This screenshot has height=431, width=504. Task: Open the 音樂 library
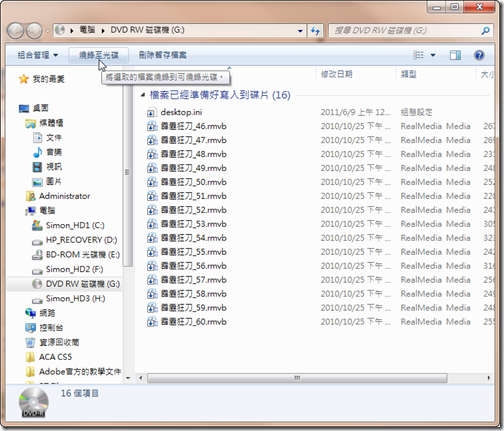pyautogui.click(x=47, y=152)
